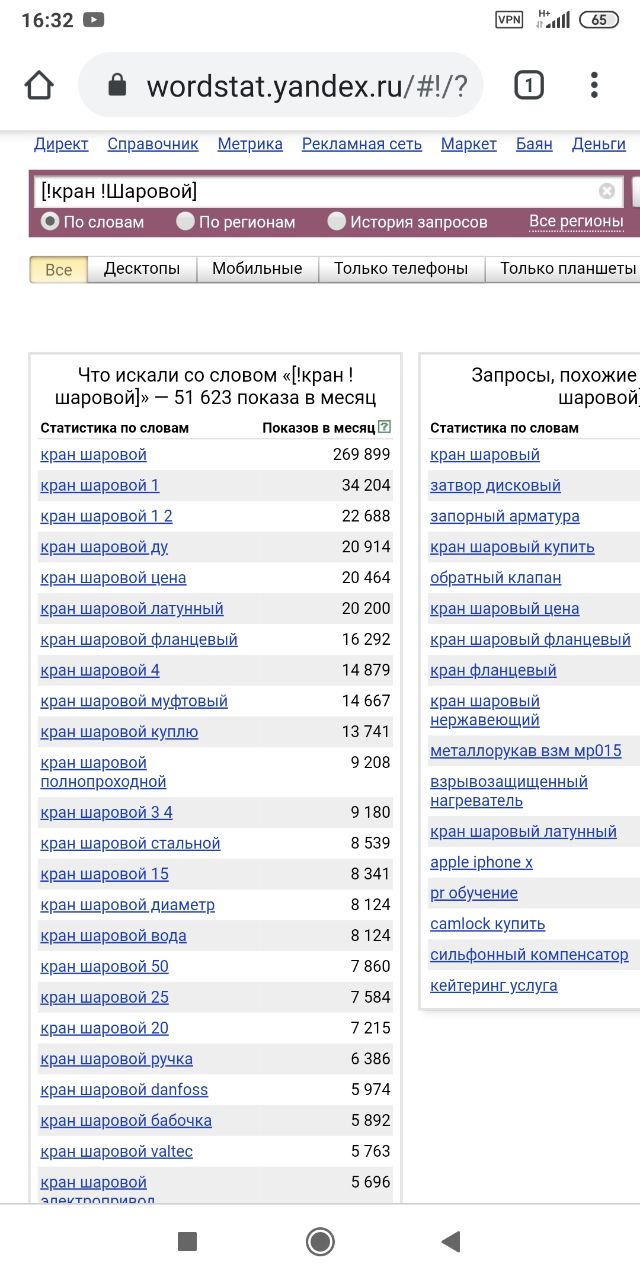Open similar query затвор дисковый
The width and height of the screenshot is (640, 1280).
(495, 486)
